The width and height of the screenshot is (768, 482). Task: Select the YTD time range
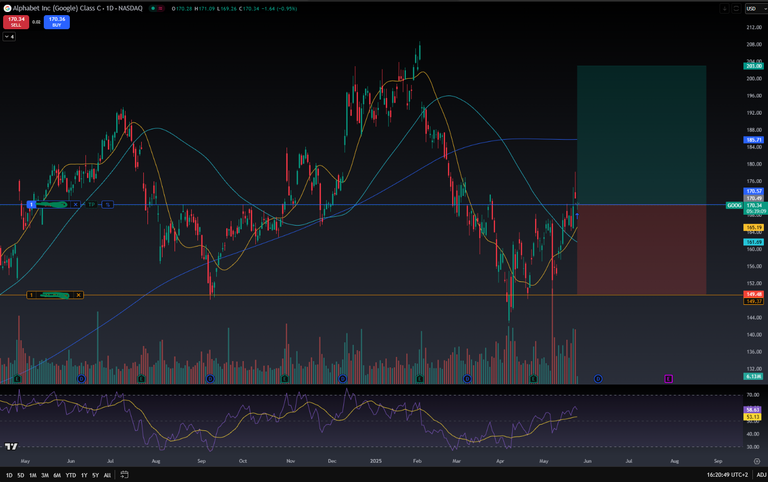[x=71, y=475]
